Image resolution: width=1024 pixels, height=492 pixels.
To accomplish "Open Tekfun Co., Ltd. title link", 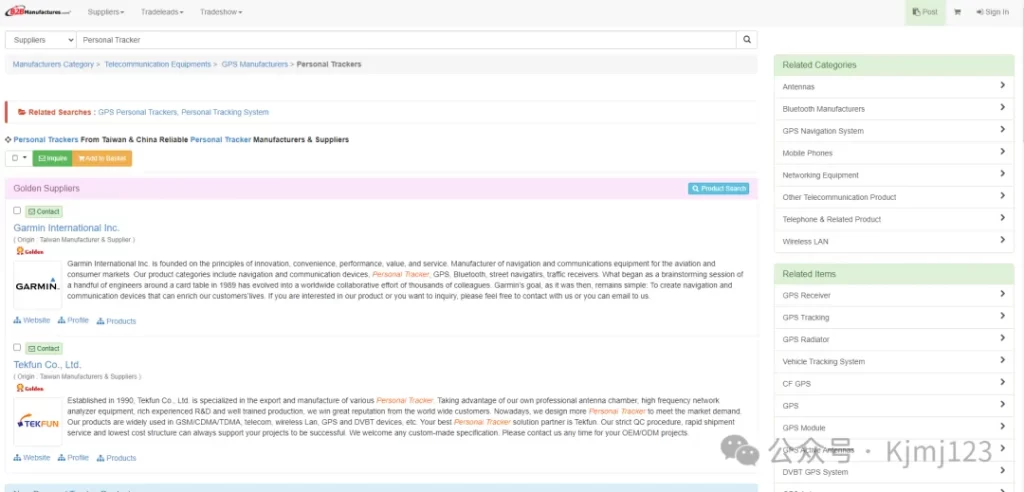I will click(x=47, y=365).
